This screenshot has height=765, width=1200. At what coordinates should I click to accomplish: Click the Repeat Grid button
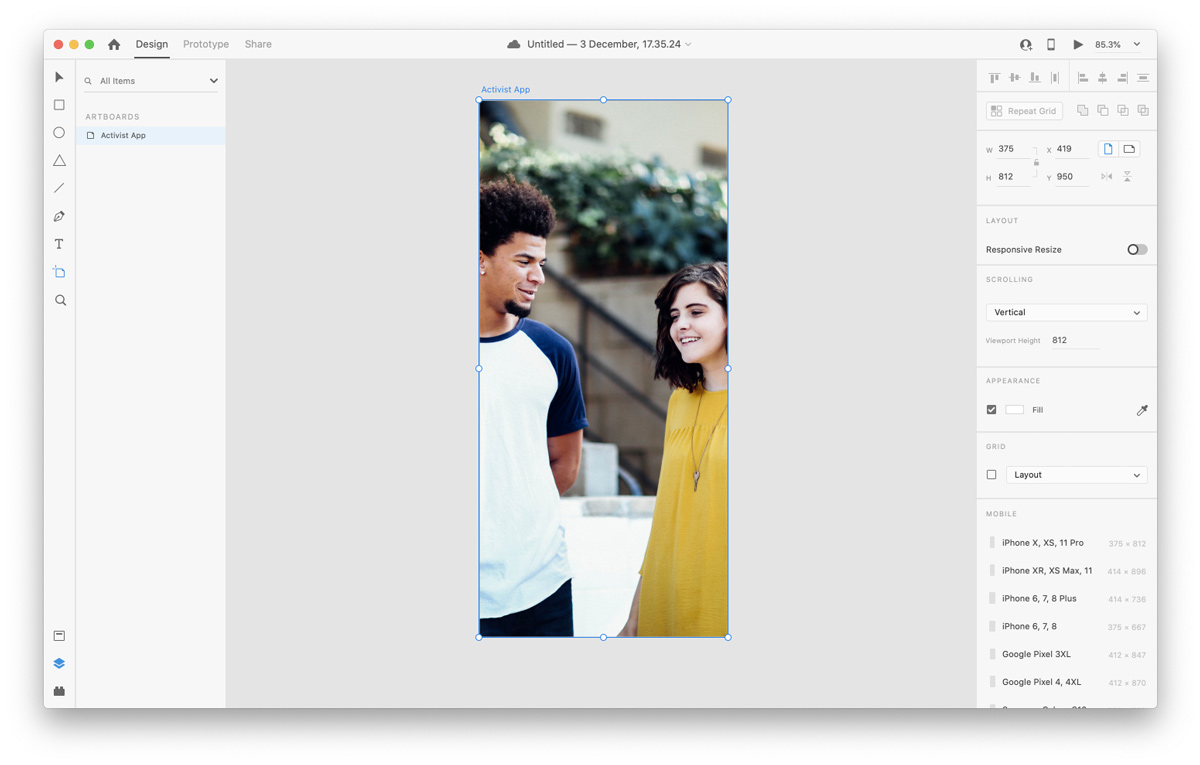tap(1024, 111)
